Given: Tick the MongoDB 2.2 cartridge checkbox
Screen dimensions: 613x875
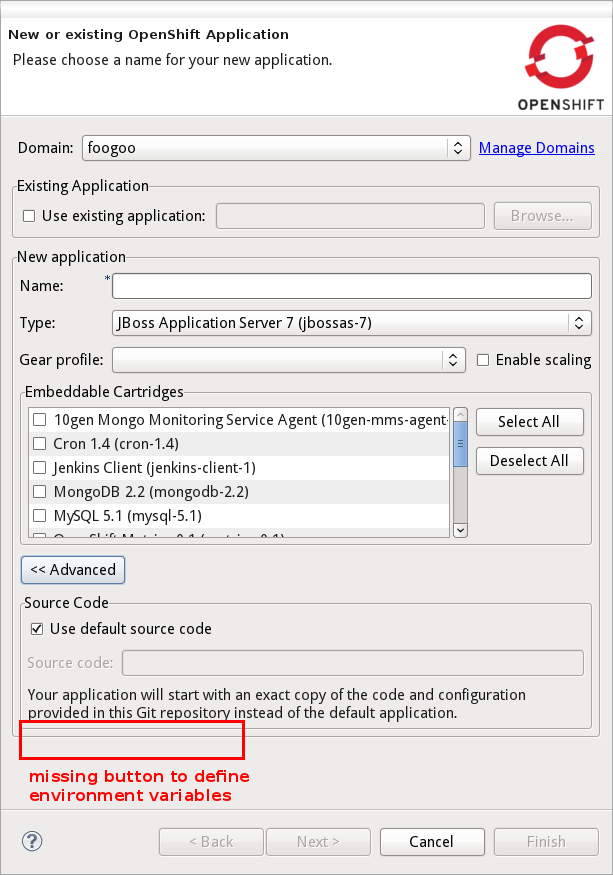Looking at the screenshot, I should coord(40,492).
